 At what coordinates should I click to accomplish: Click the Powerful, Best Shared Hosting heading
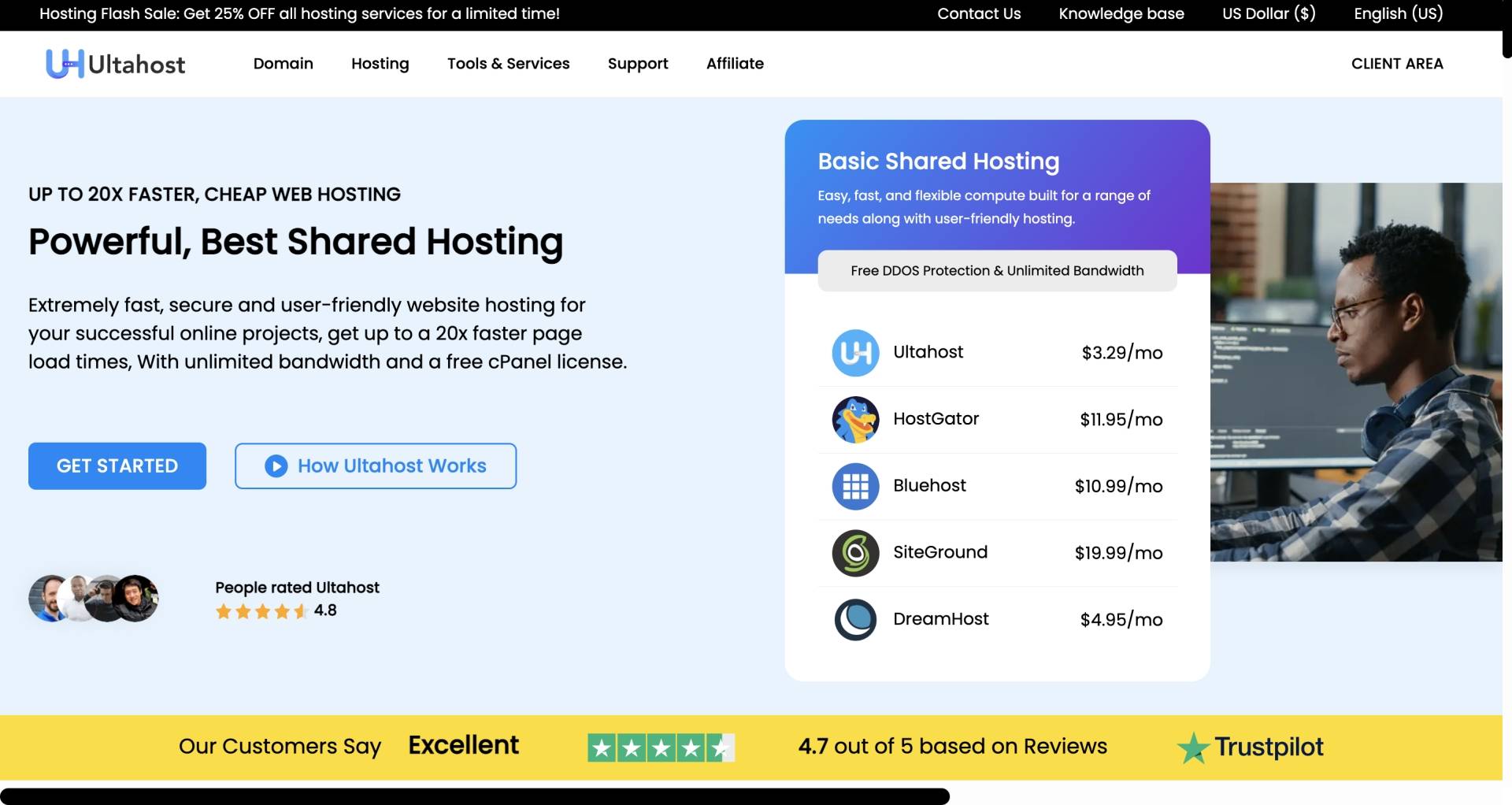point(295,243)
